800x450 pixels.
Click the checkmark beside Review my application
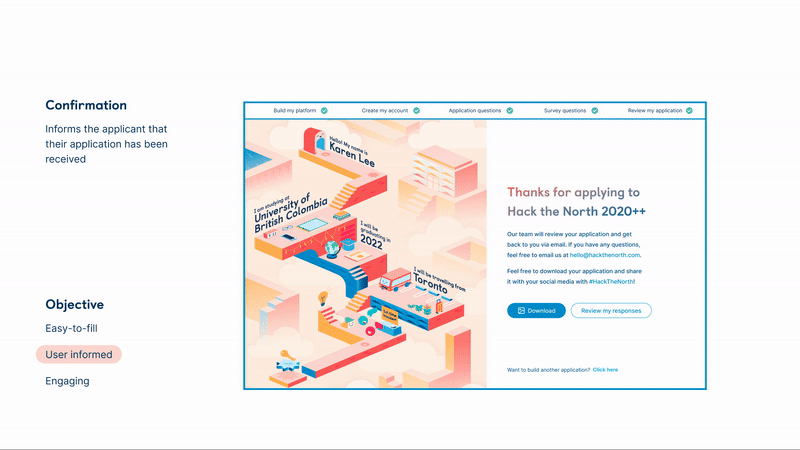pyautogui.click(x=689, y=110)
